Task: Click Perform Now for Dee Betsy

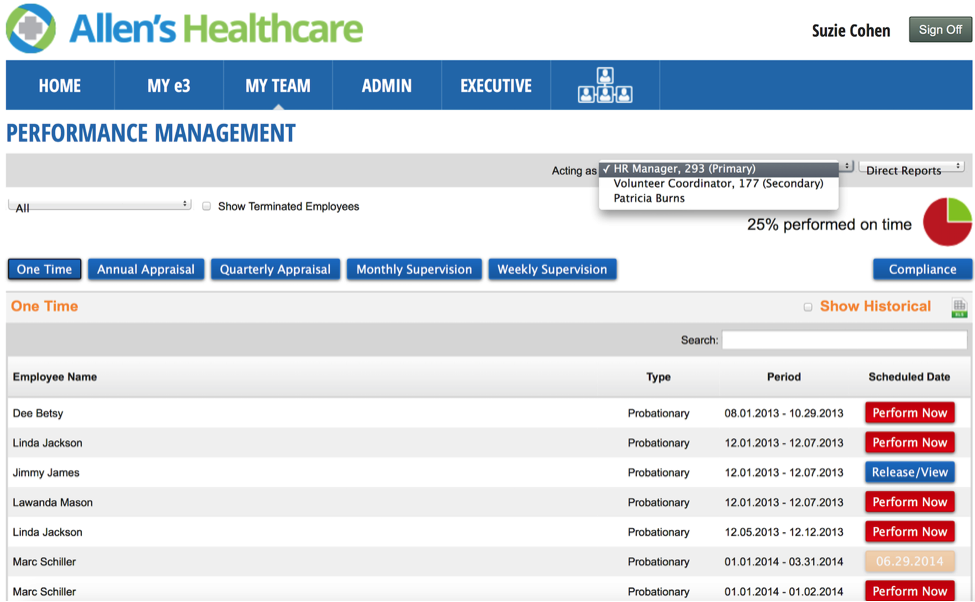Action: [x=909, y=412]
